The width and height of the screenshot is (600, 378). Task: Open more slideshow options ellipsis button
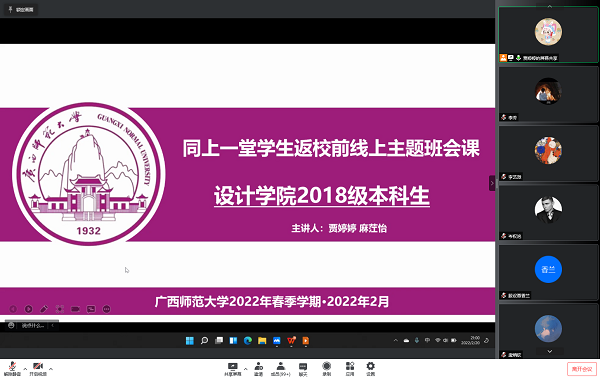click(x=107, y=309)
